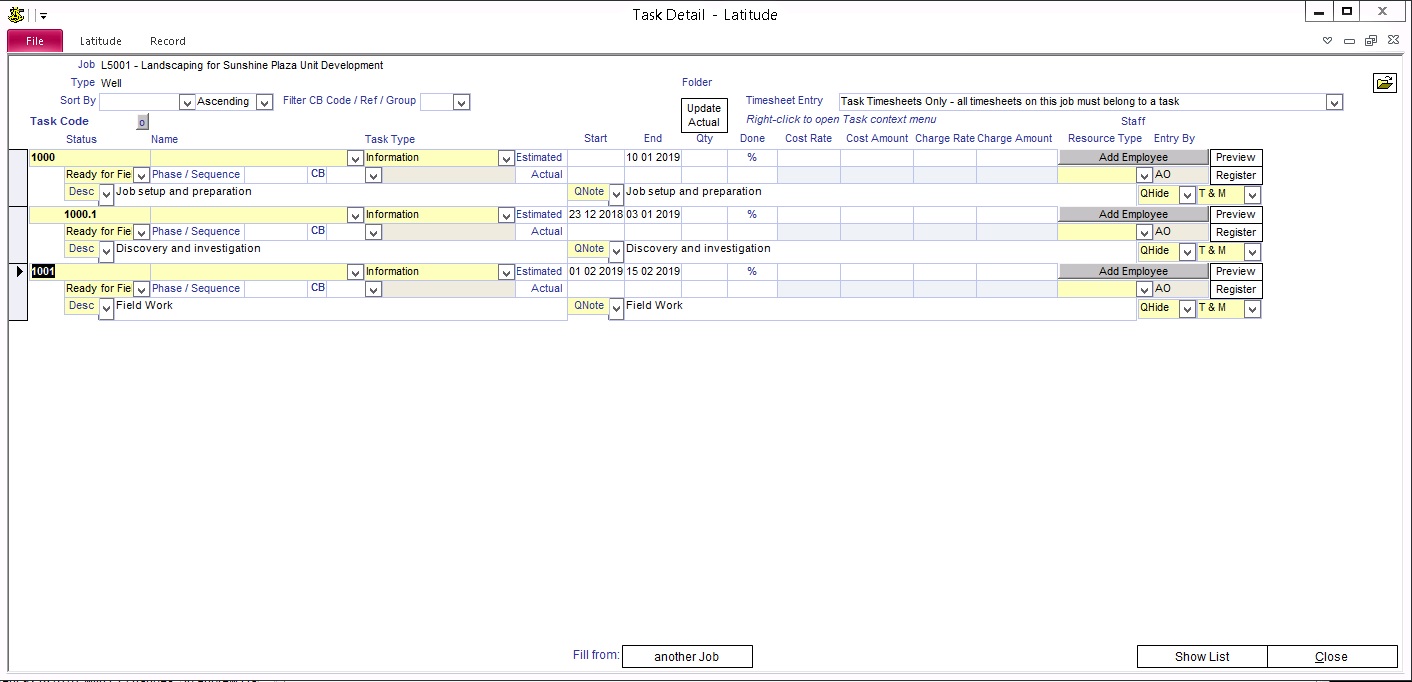The height and width of the screenshot is (682, 1412).
Task: Click the Latitude application logo icon
Action: coord(15,14)
